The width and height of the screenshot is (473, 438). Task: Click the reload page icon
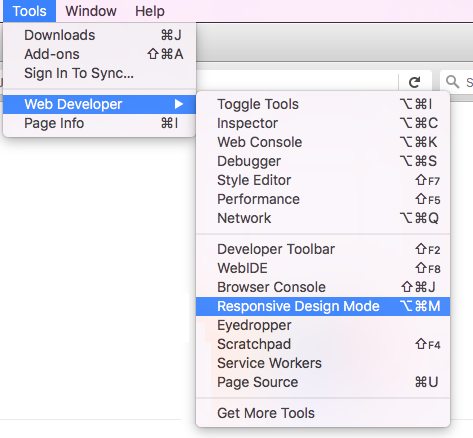click(414, 82)
